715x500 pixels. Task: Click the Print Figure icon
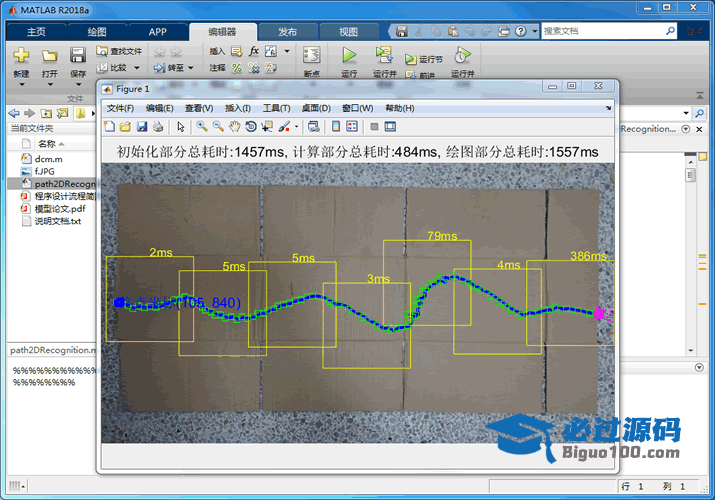158,127
